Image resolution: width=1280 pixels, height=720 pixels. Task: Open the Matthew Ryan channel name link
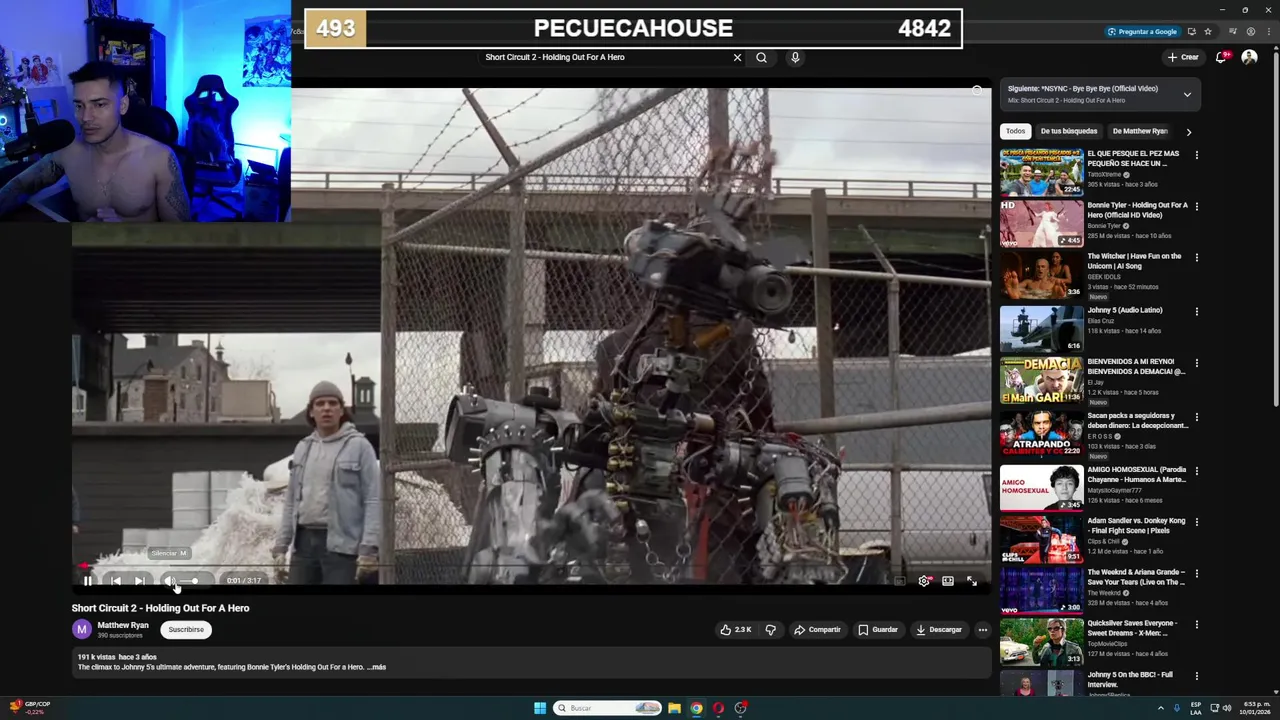click(x=123, y=625)
